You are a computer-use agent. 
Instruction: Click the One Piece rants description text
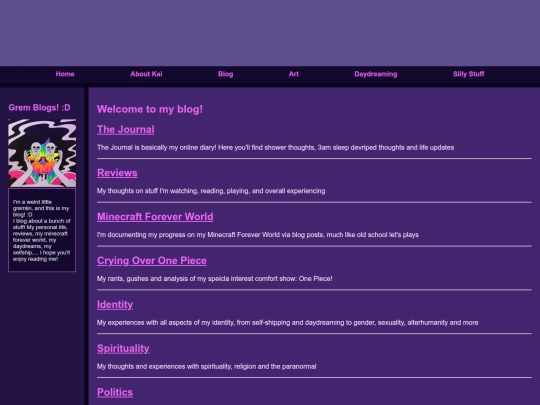pyautogui.click(x=215, y=279)
